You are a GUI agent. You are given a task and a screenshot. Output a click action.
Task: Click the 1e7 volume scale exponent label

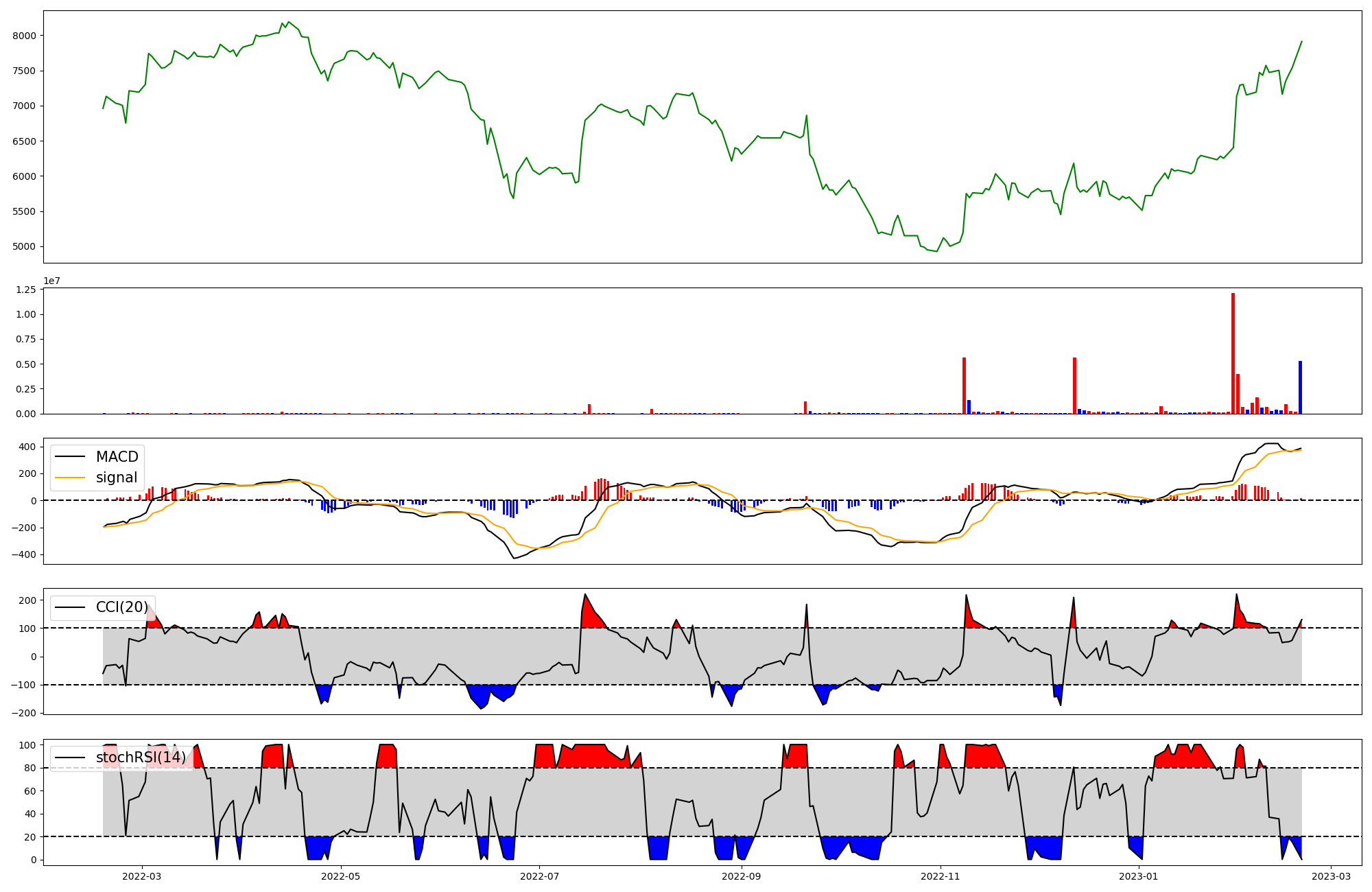click(x=51, y=281)
